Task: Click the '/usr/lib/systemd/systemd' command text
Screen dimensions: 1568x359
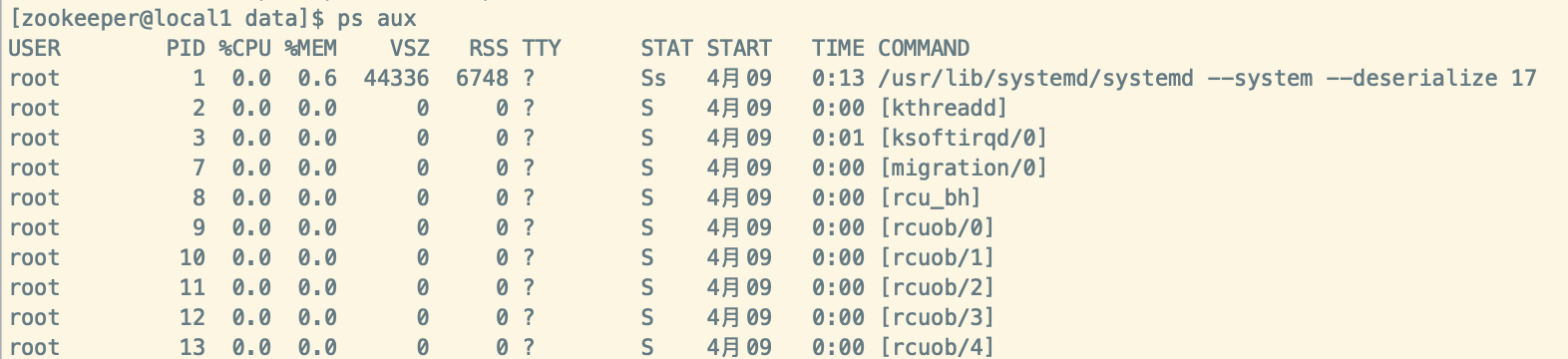Action: (1035, 78)
